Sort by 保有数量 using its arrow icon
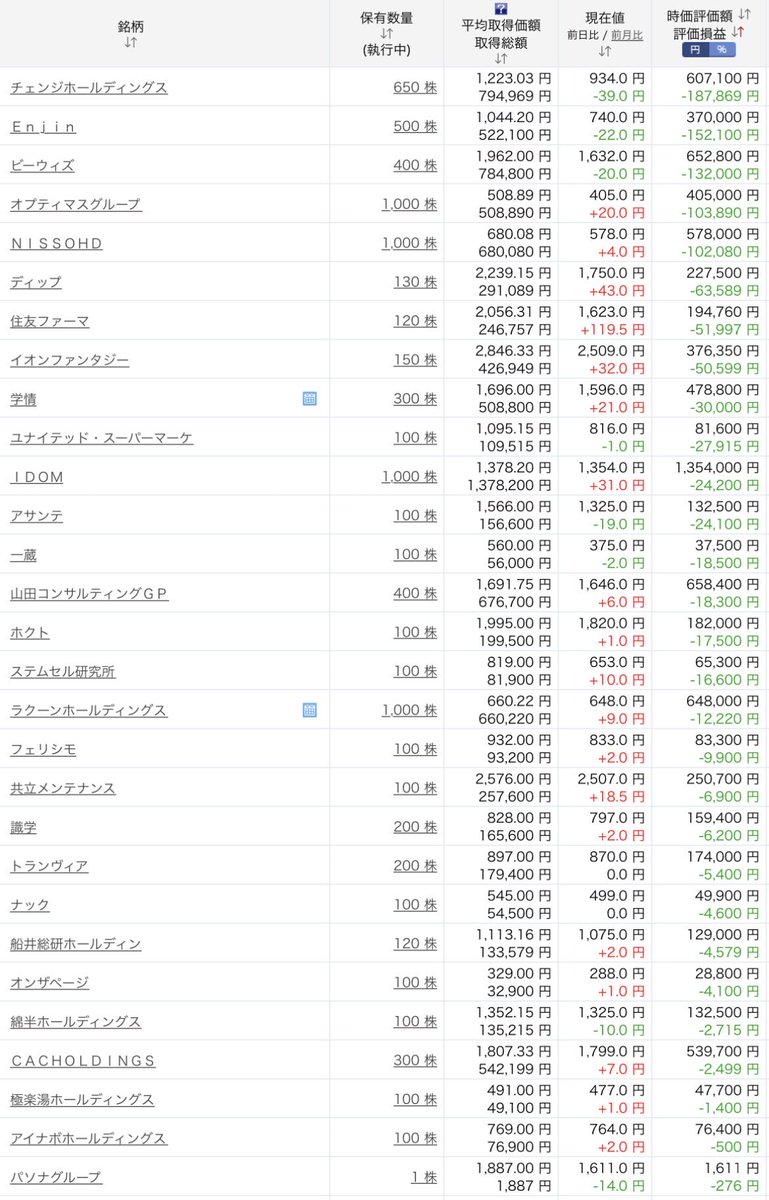 pyautogui.click(x=386, y=34)
